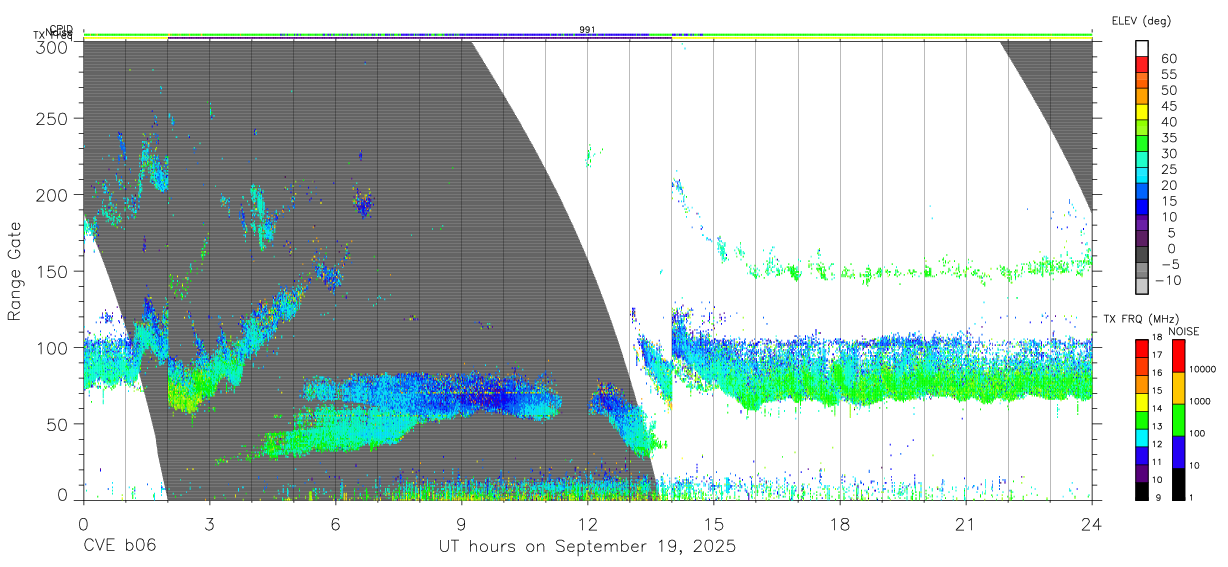Click the x-axis hour label '21'
Screen dimensions: 1228x567
pyautogui.click(x=966, y=524)
